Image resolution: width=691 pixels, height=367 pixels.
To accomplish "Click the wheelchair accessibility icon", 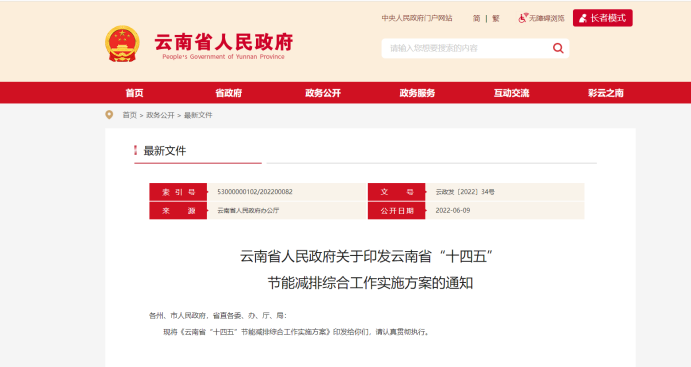I will [523, 18].
